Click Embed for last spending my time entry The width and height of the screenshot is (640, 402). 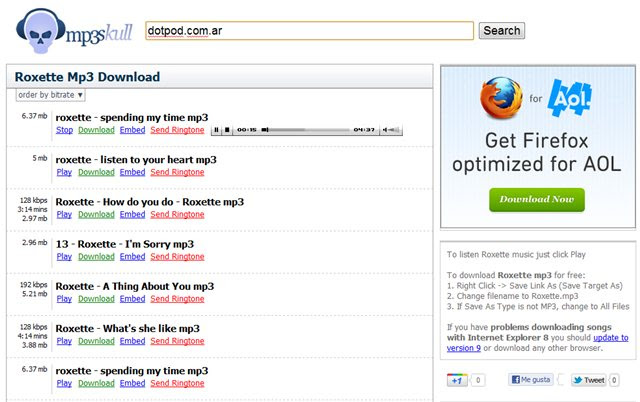click(x=132, y=383)
